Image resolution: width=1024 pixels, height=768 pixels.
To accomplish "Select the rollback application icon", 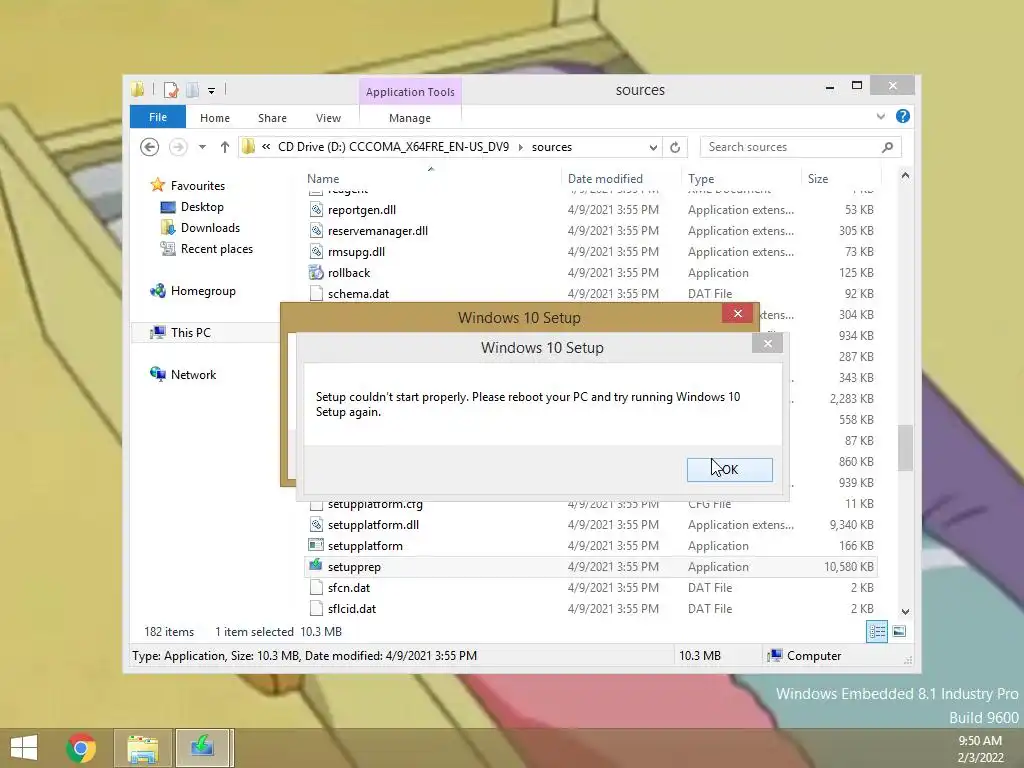I will 316,272.
